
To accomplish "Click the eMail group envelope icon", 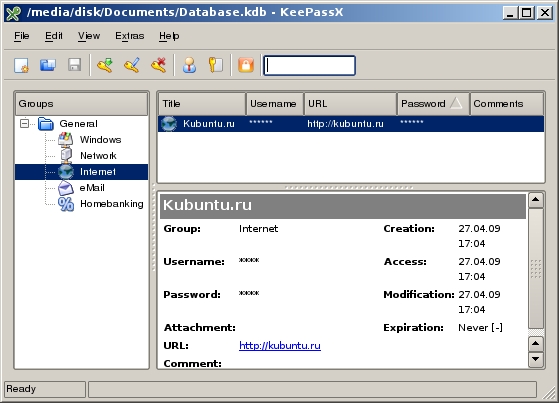I will [x=66, y=188].
